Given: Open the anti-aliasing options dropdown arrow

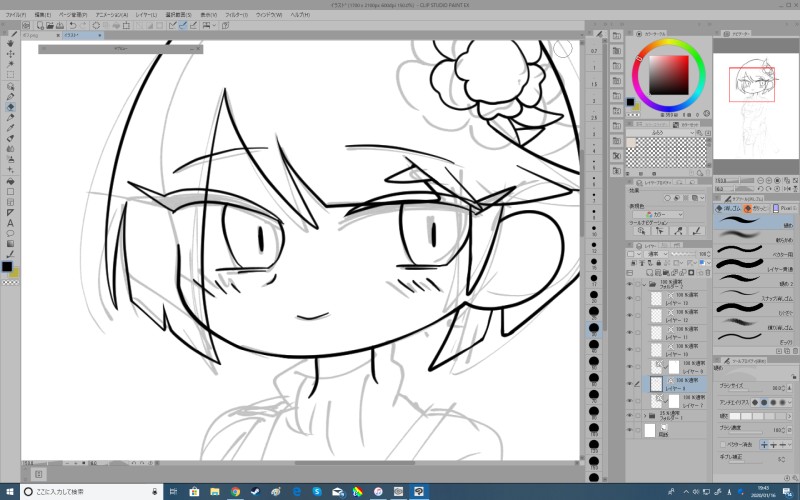Looking at the screenshot, I should click(x=790, y=403).
